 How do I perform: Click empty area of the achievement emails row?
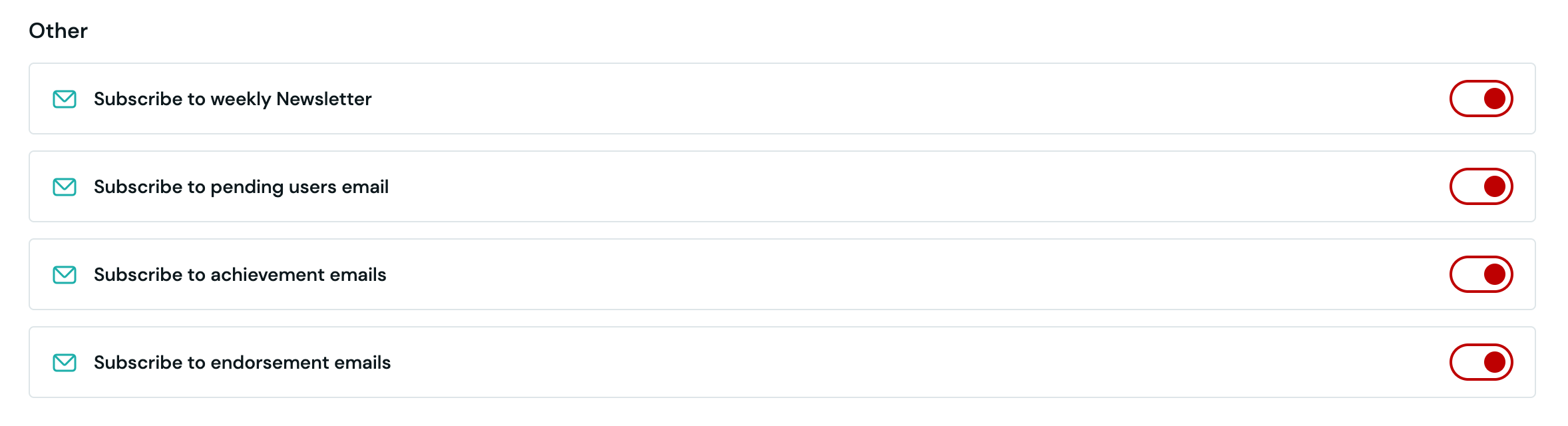click(865, 275)
